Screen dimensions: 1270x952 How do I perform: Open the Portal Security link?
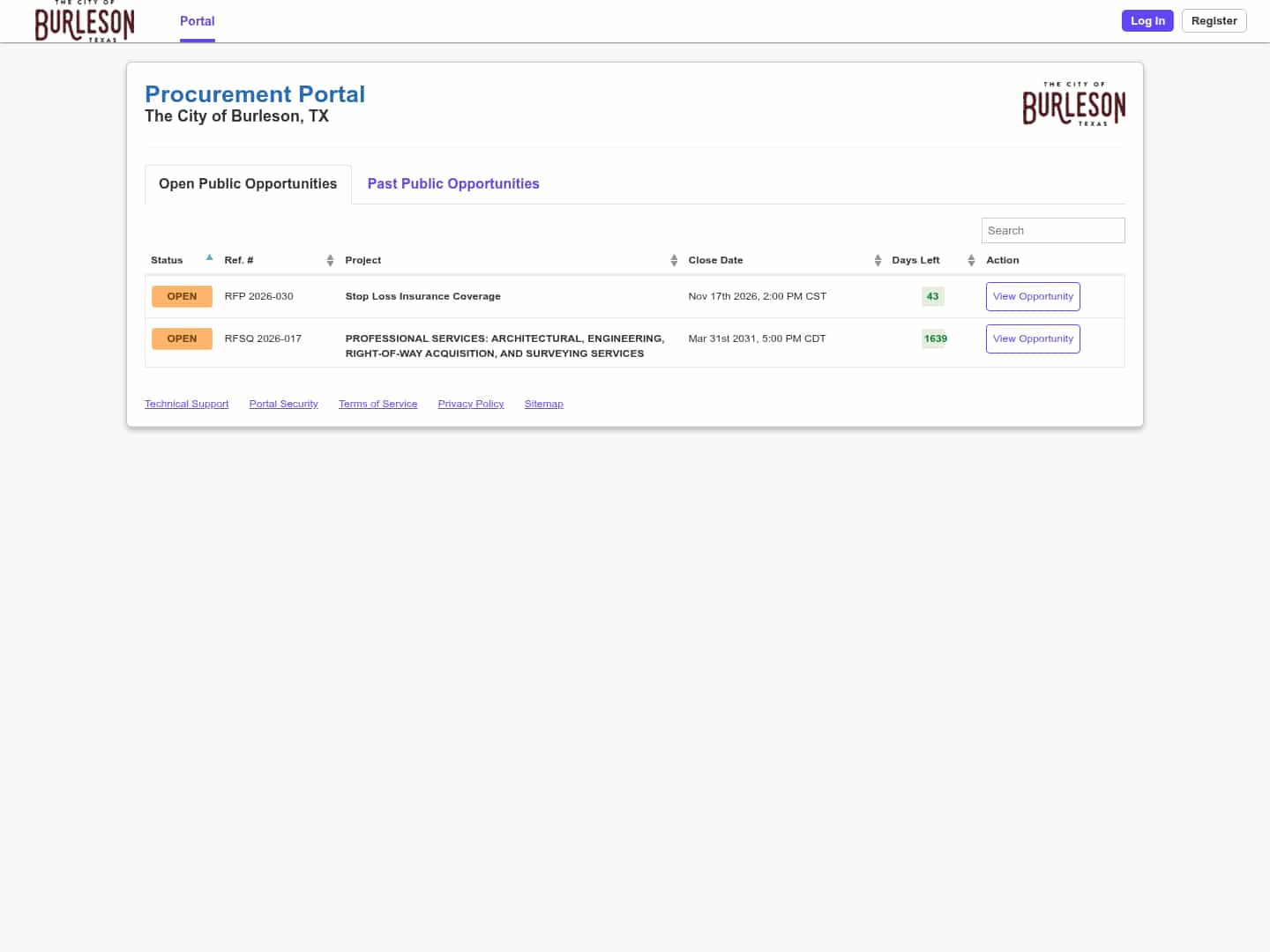[283, 404]
